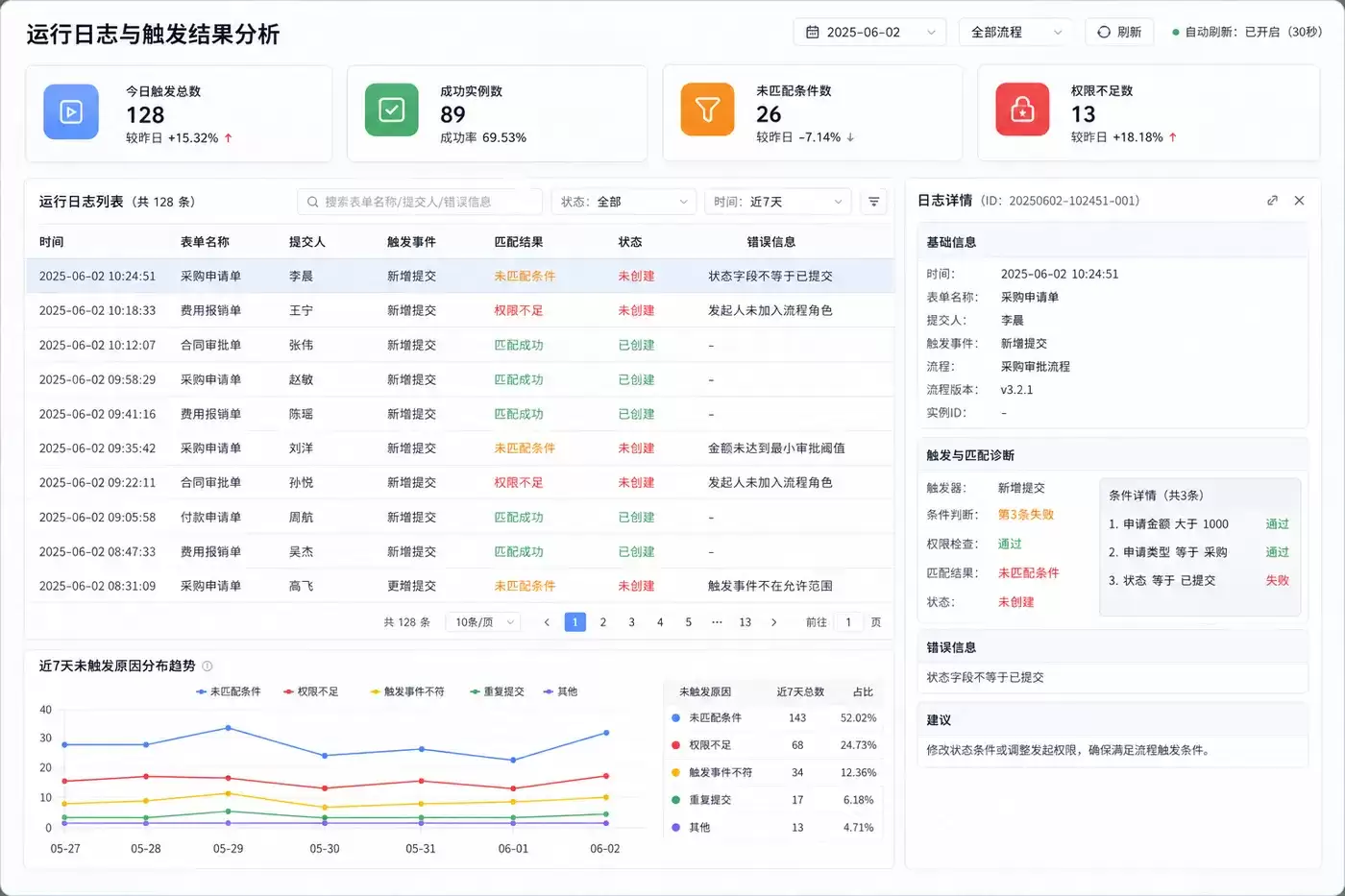Click the 05-29 peak point on blue line
1345x896 pixels.
pyautogui.click(x=228, y=728)
